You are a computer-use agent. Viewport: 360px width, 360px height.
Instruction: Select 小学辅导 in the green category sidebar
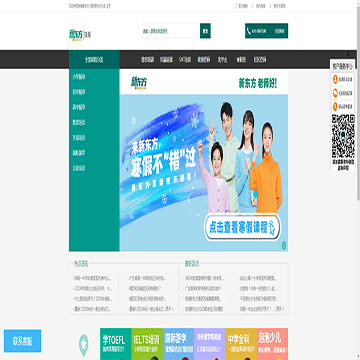pos(79,77)
